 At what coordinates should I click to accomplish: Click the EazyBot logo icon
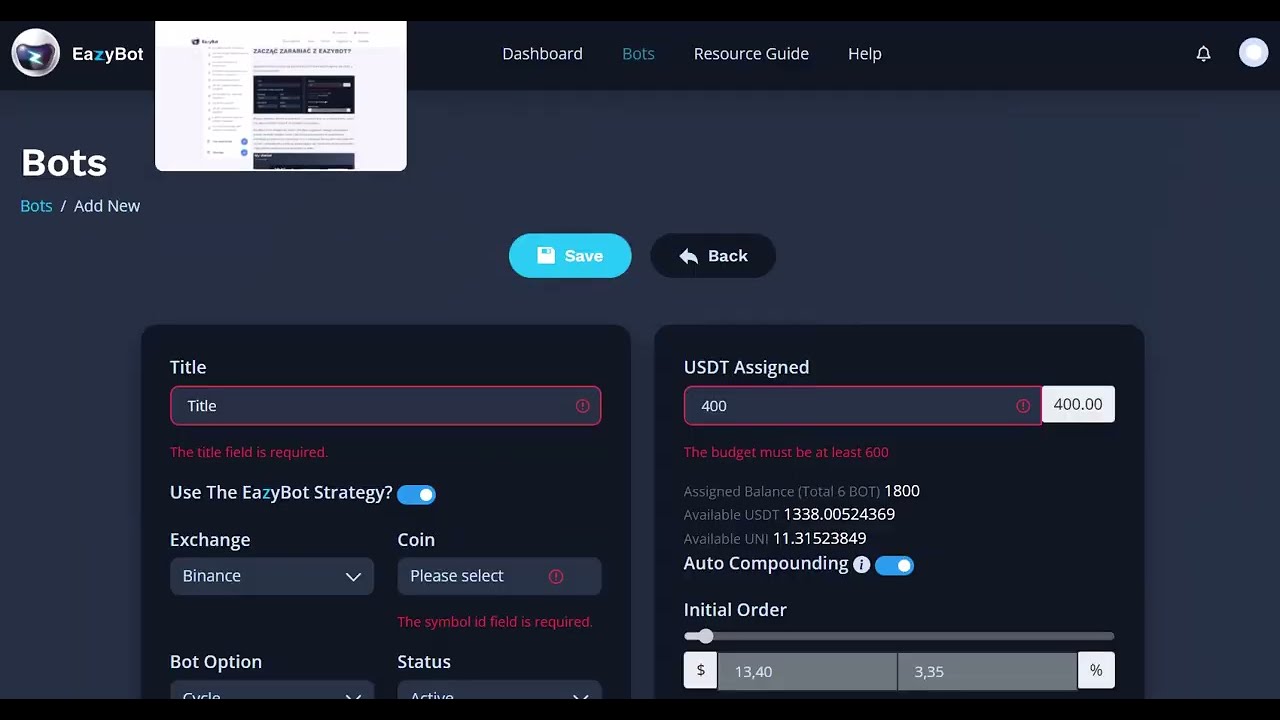click(35, 53)
